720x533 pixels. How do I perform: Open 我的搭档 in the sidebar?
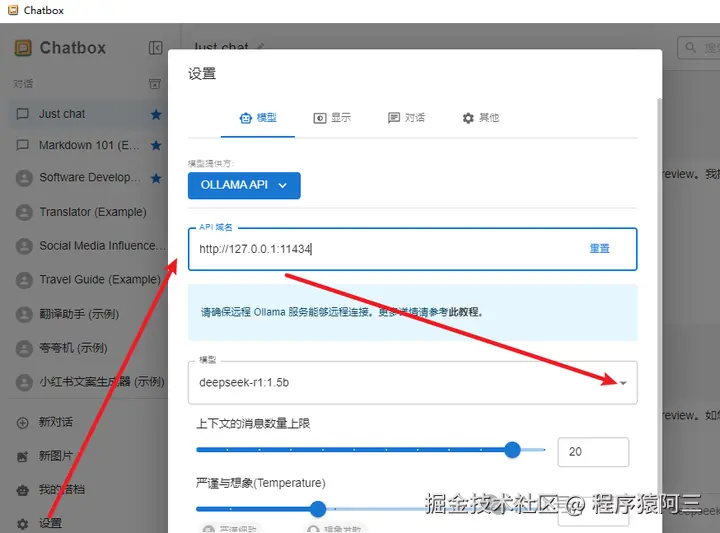[x=87, y=490]
